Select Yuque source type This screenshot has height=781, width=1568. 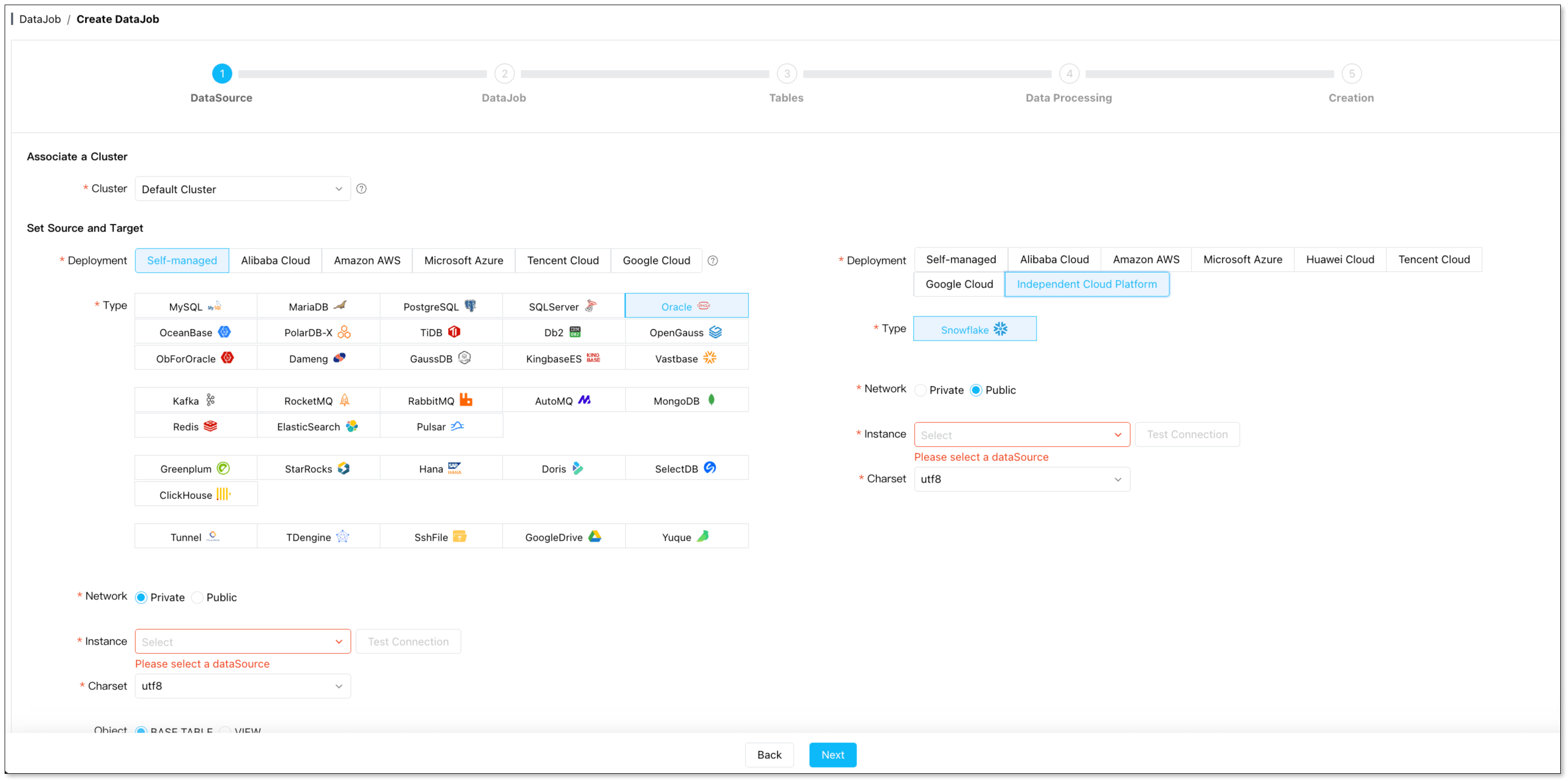coord(687,537)
